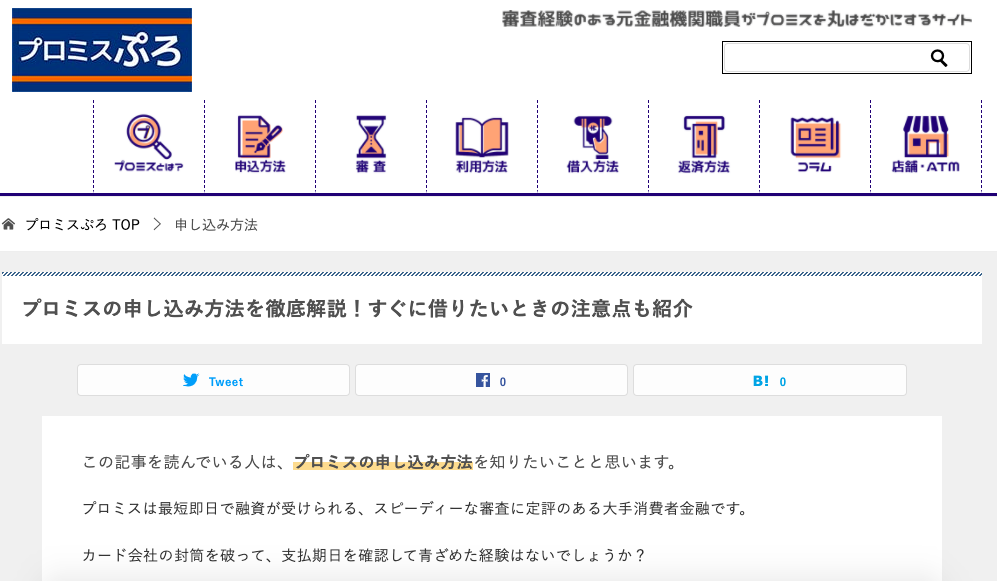This screenshot has width=997, height=581.
Task: Click the プロミスとは？ magnifying glass icon
Action: point(149,136)
